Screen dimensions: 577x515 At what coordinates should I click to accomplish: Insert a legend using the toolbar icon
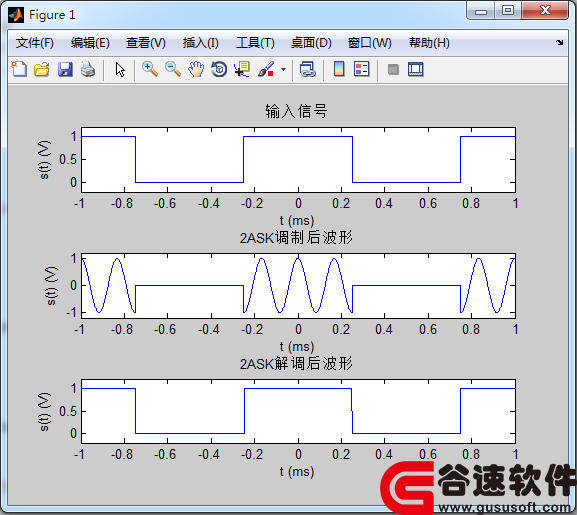click(x=361, y=69)
